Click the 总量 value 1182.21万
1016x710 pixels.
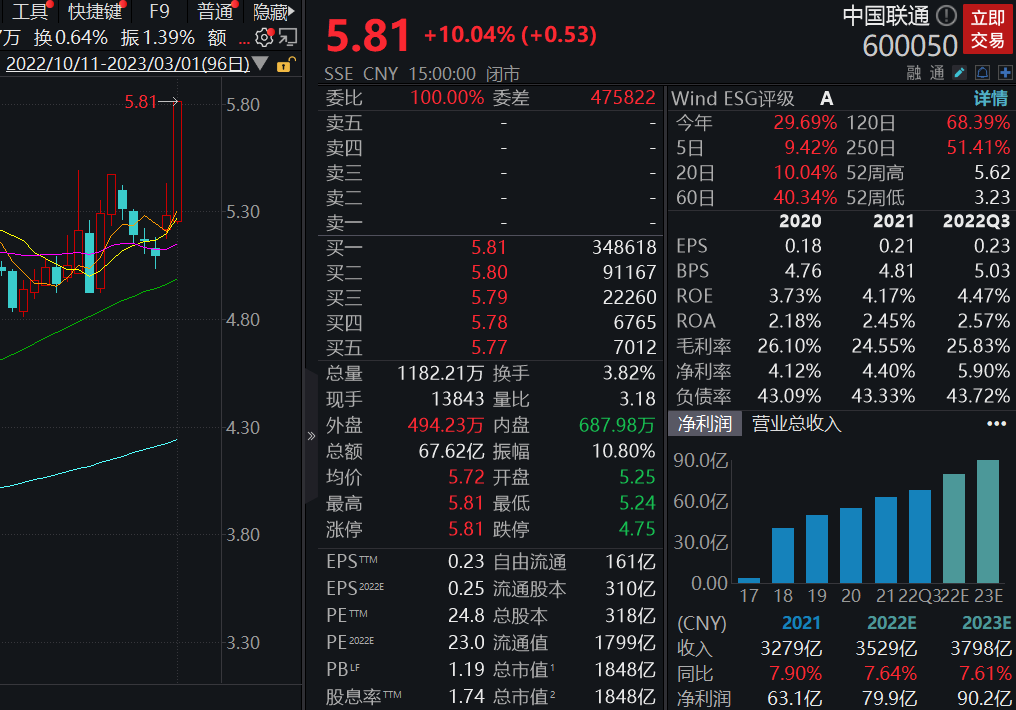(x=441, y=373)
